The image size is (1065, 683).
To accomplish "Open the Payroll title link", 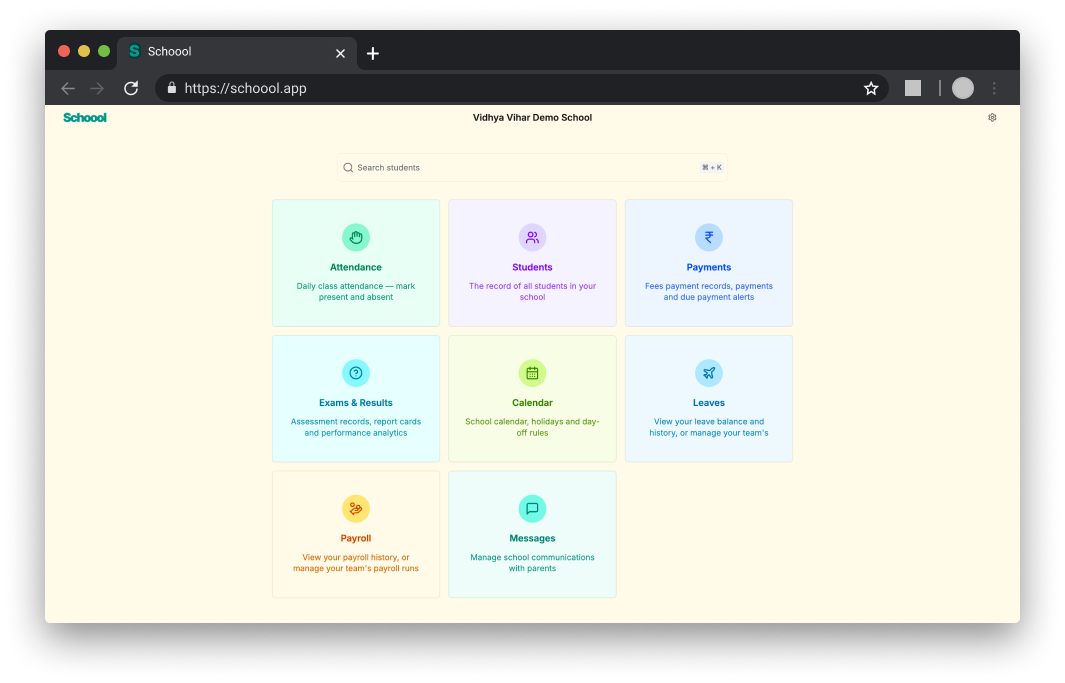I will (x=355, y=538).
